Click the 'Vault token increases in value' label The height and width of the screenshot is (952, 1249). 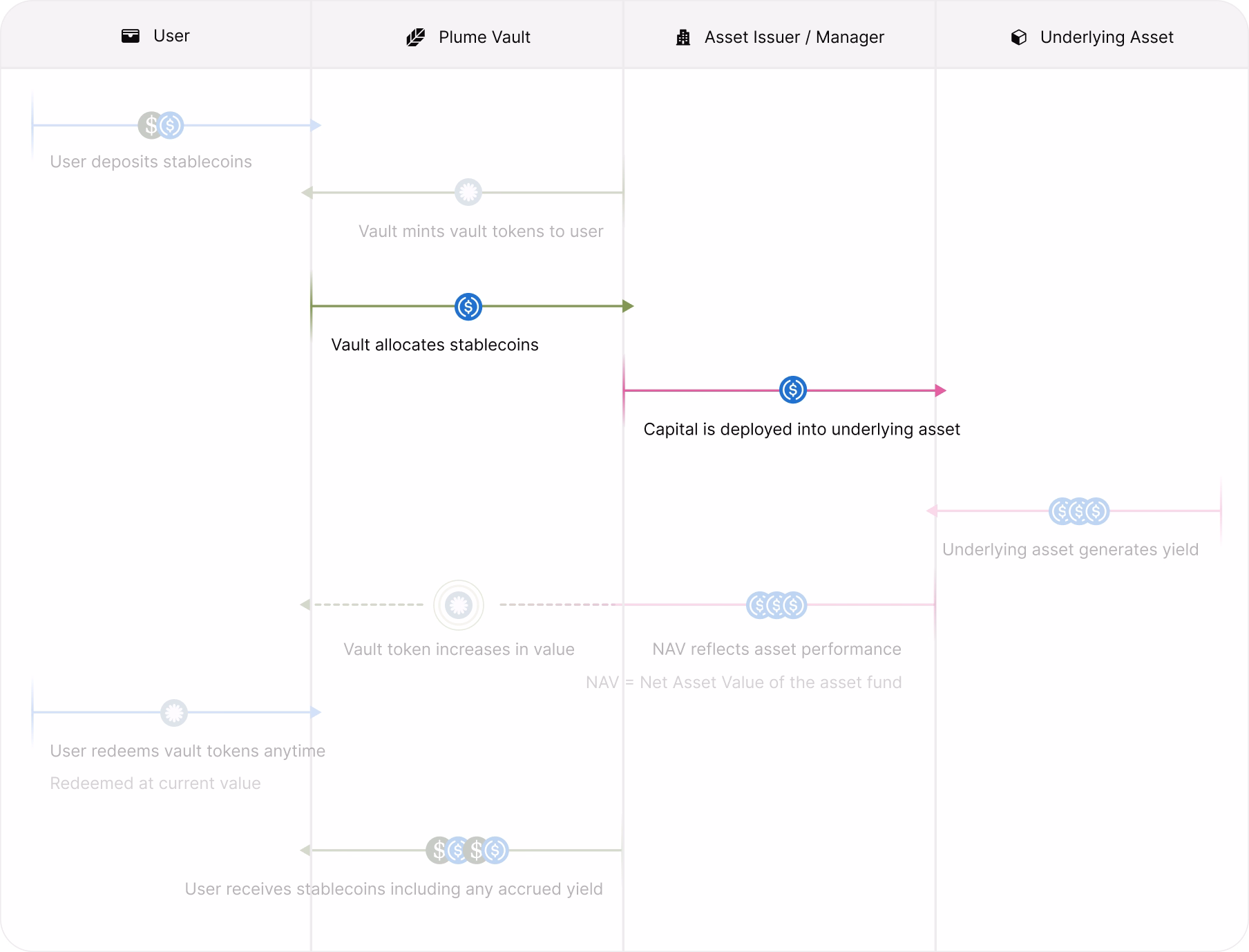coord(459,649)
